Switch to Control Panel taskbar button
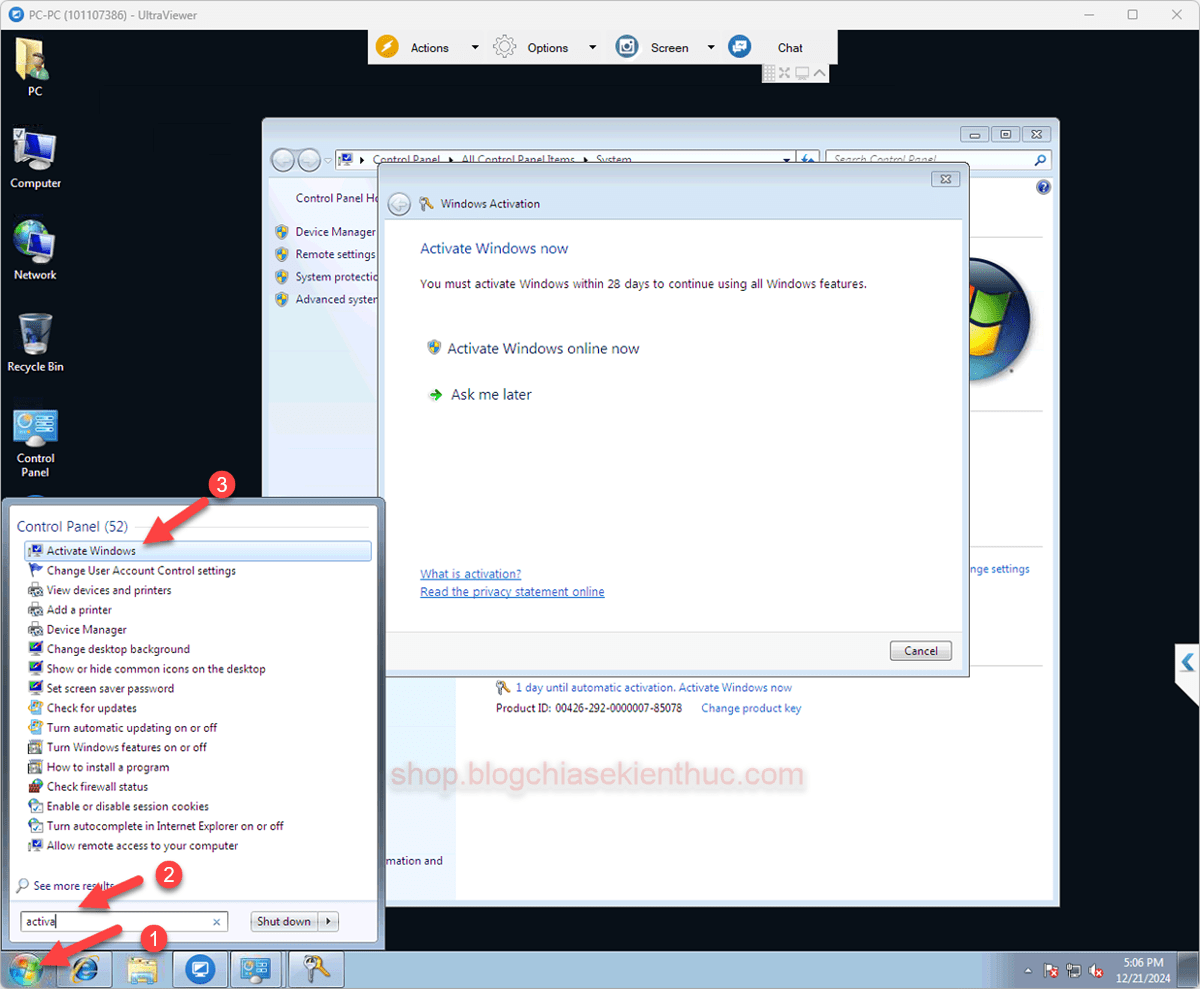Viewport: 1200px width, 989px height. tap(257, 970)
